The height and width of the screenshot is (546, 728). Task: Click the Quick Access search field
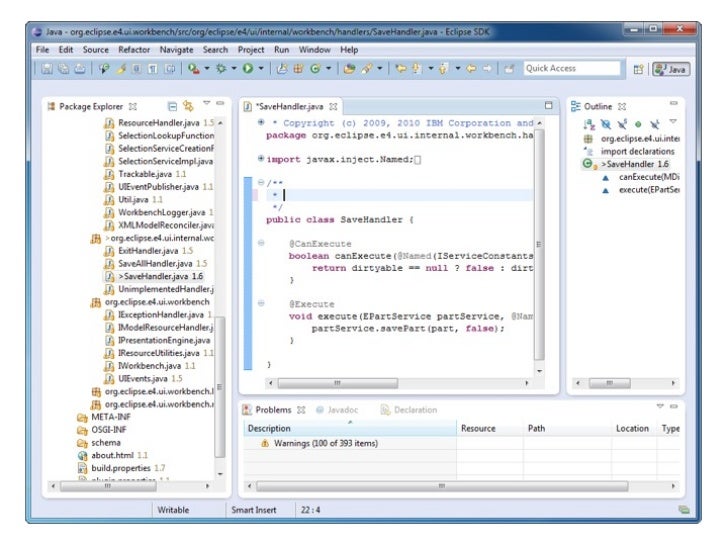(x=572, y=69)
